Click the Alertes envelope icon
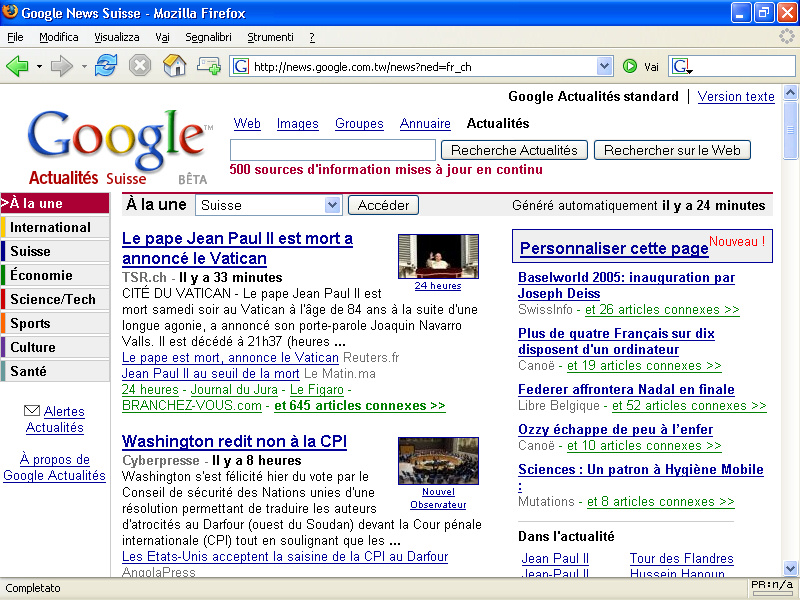This screenshot has width=800, height=600. coord(32,411)
